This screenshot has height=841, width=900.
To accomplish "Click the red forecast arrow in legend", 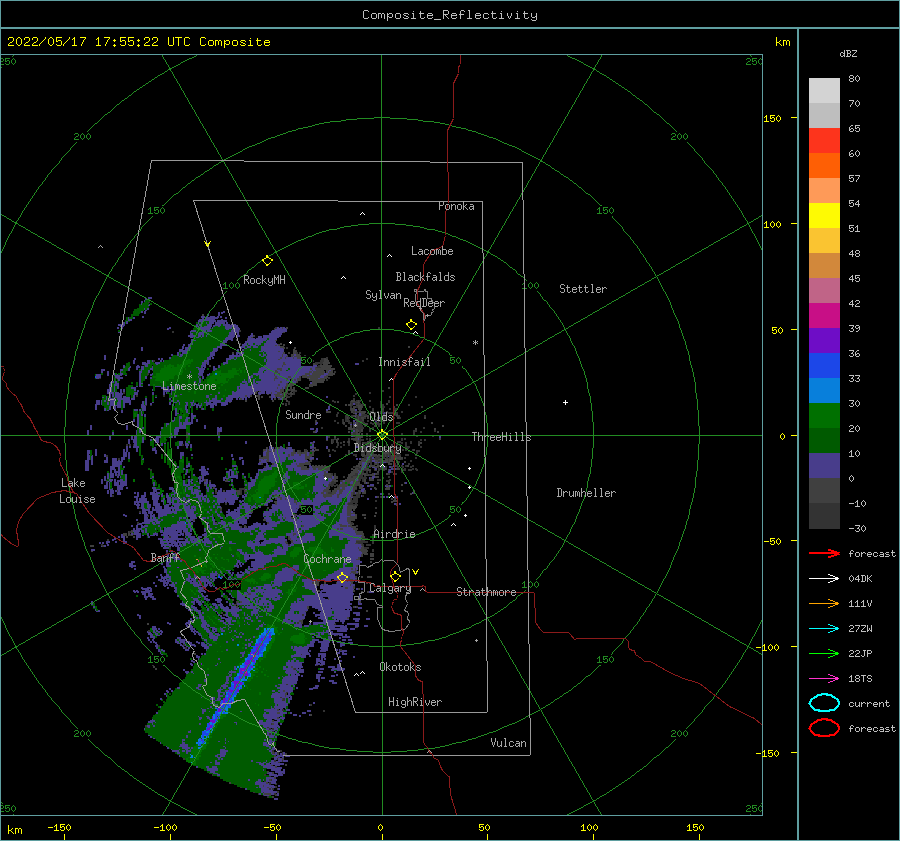I will coord(824,553).
